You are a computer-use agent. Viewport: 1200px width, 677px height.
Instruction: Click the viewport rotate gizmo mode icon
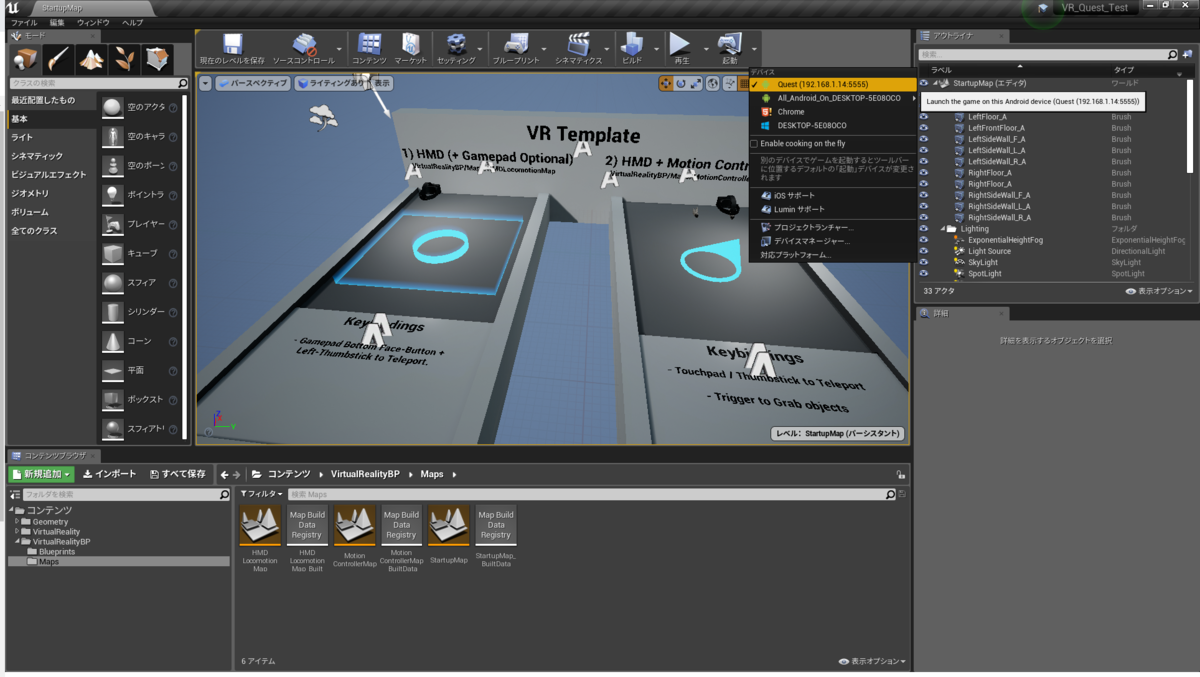681,84
